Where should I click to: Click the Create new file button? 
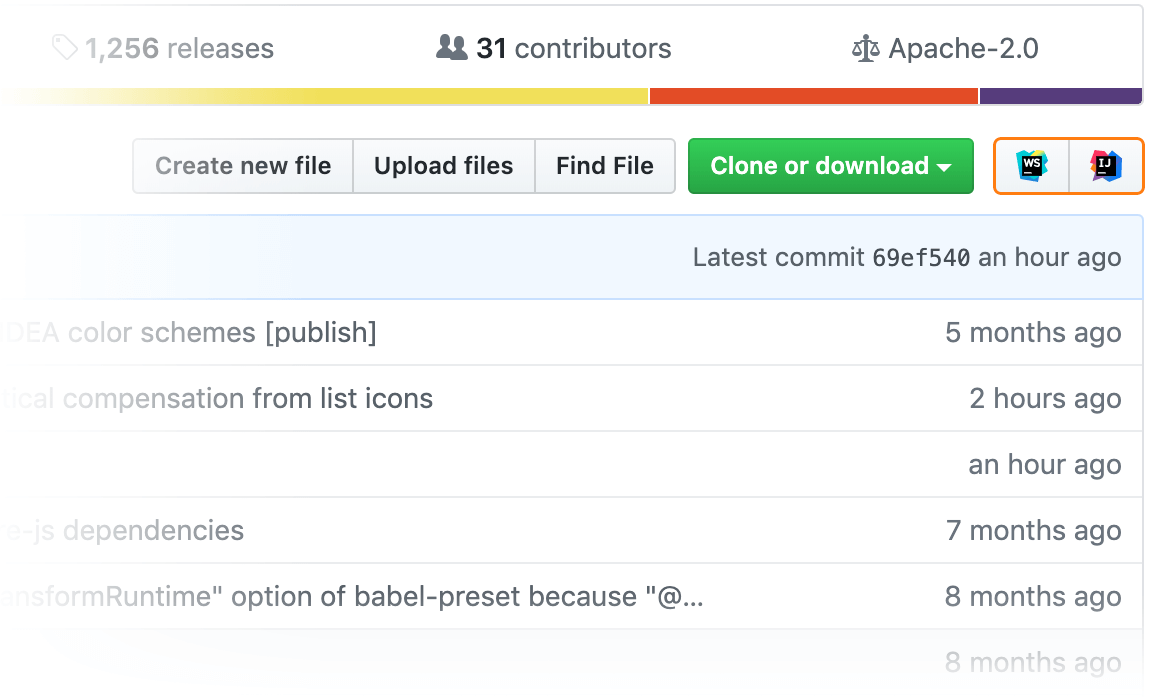pyautogui.click(x=243, y=166)
